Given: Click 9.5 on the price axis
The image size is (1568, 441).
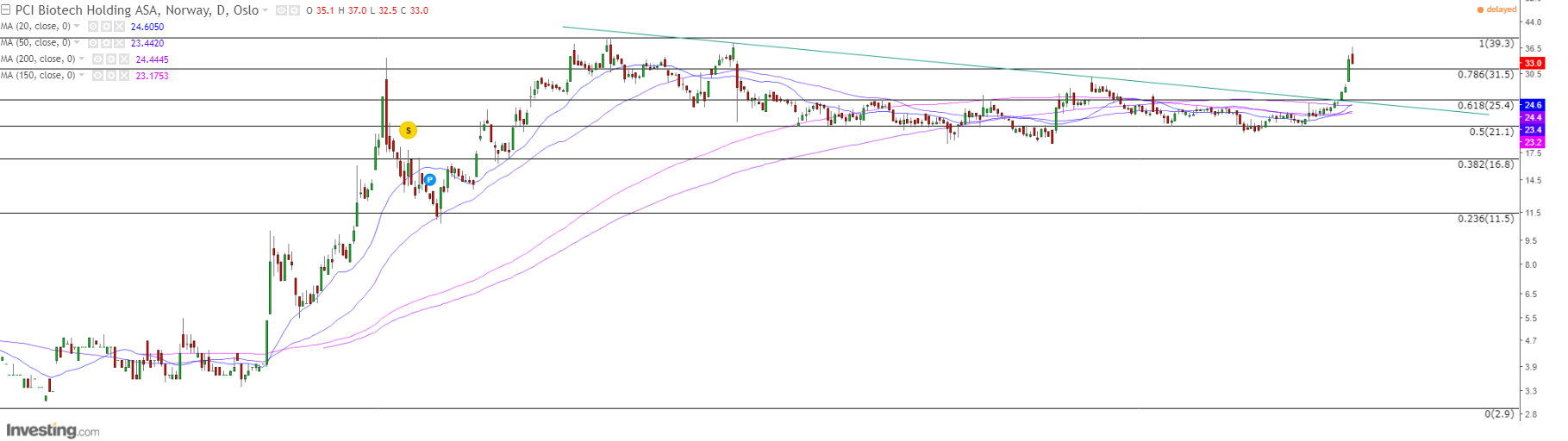Looking at the screenshot, I should (1531, 240).
